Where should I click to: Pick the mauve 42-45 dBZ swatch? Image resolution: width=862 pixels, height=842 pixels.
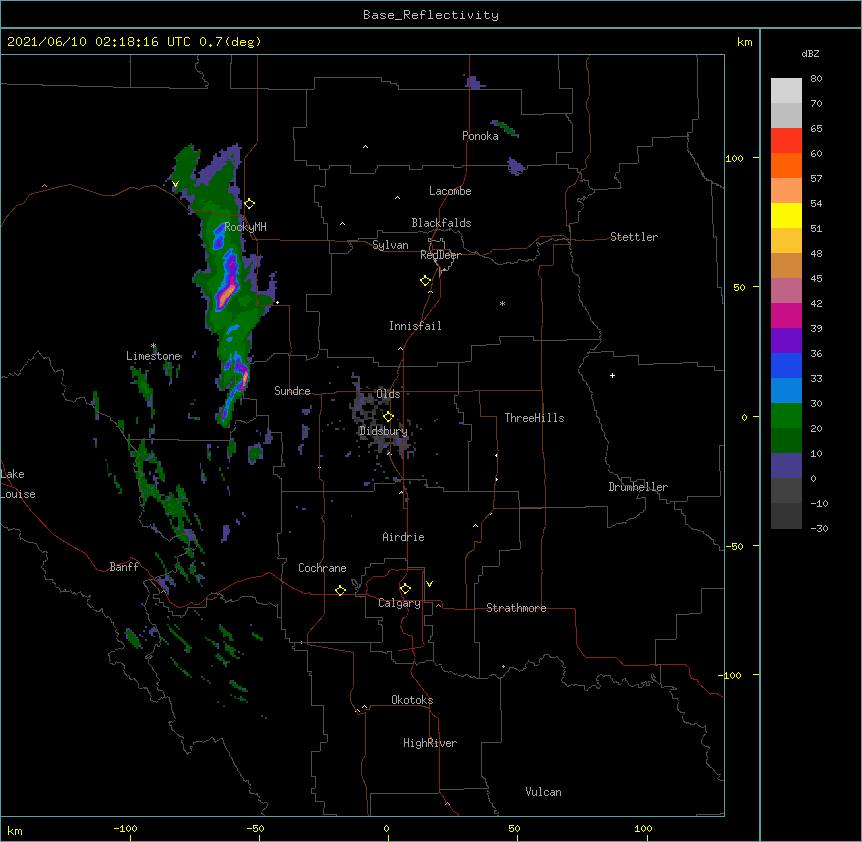786,291
